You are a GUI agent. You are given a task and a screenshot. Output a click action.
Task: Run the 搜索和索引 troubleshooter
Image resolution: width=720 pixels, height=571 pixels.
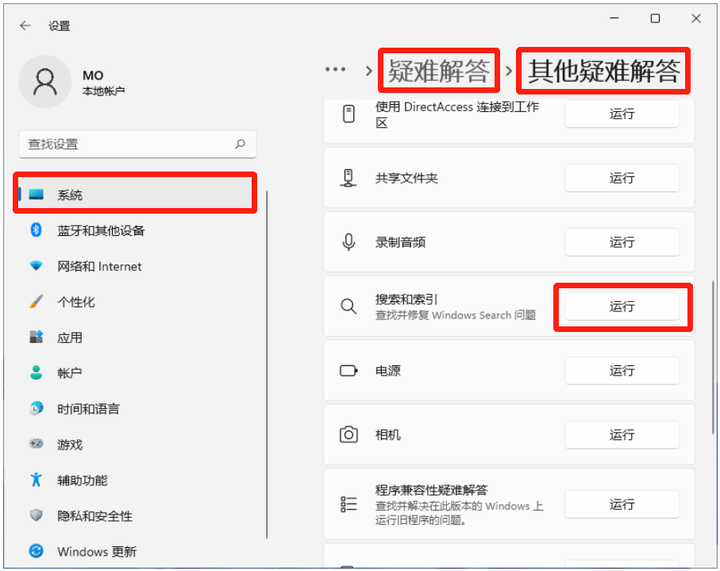coord(622,306)
